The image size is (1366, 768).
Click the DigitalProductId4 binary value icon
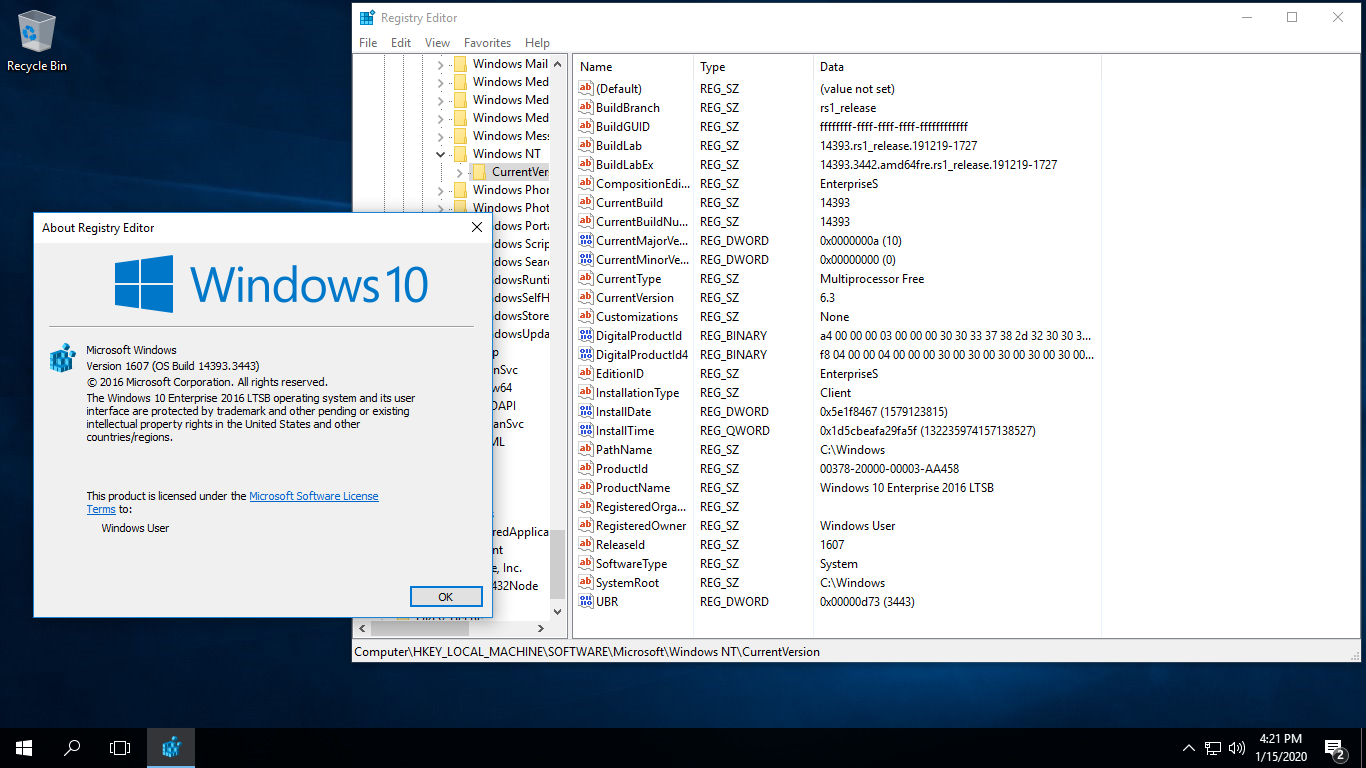[x=586, y=355]
